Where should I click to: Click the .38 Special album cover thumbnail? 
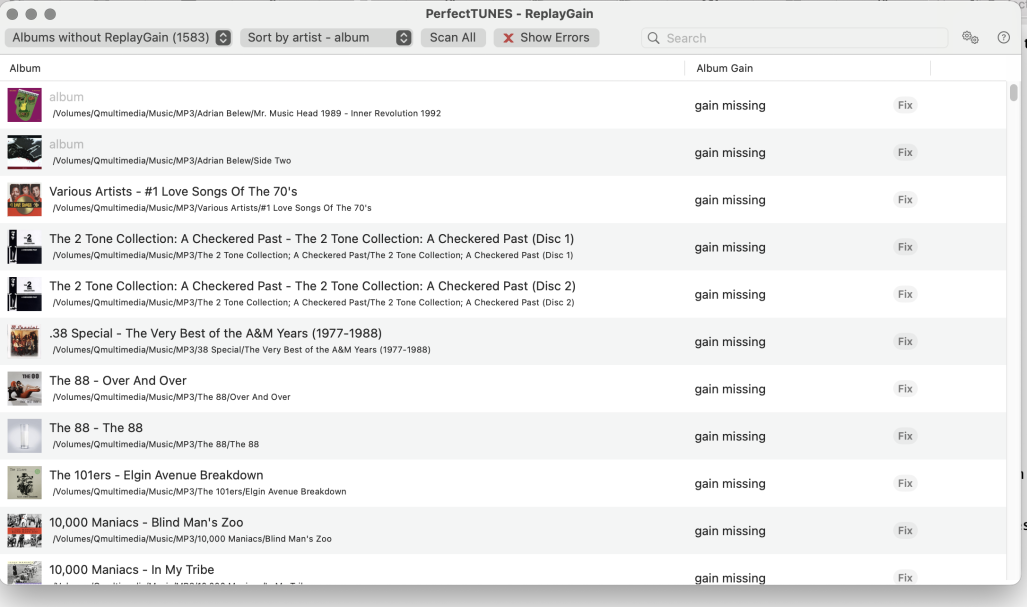(x=25, y=342)
